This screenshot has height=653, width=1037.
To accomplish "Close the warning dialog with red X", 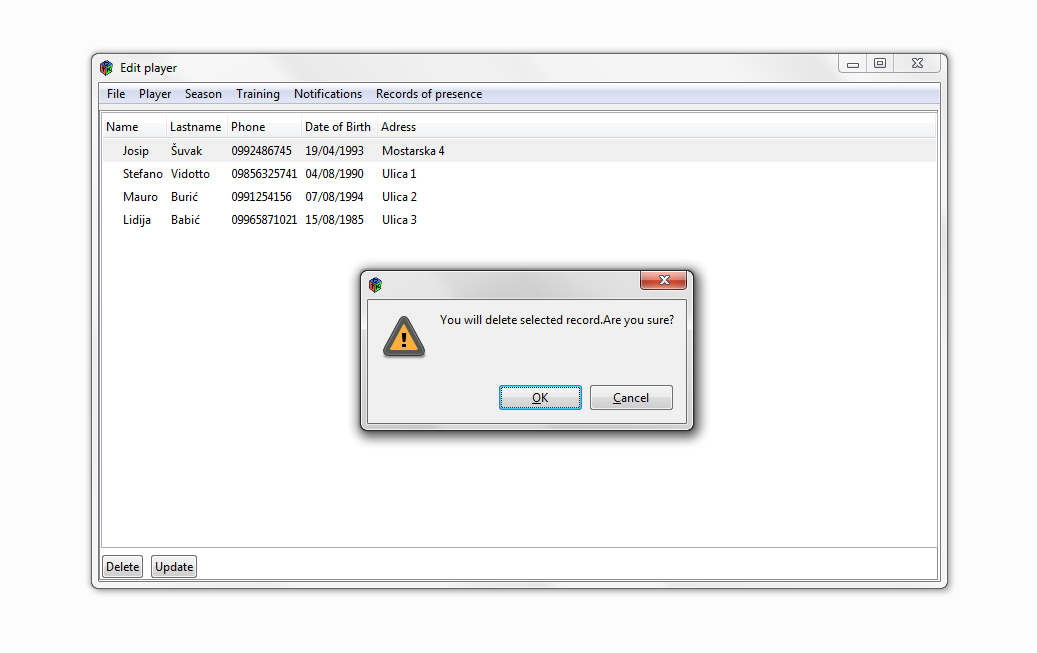I will coord(663,280).
